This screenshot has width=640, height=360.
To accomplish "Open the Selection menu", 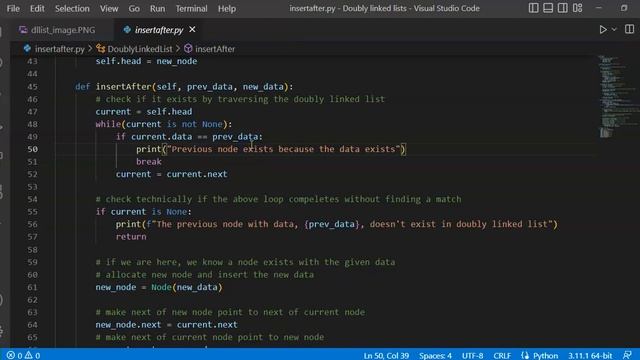I will click(72, 8).
